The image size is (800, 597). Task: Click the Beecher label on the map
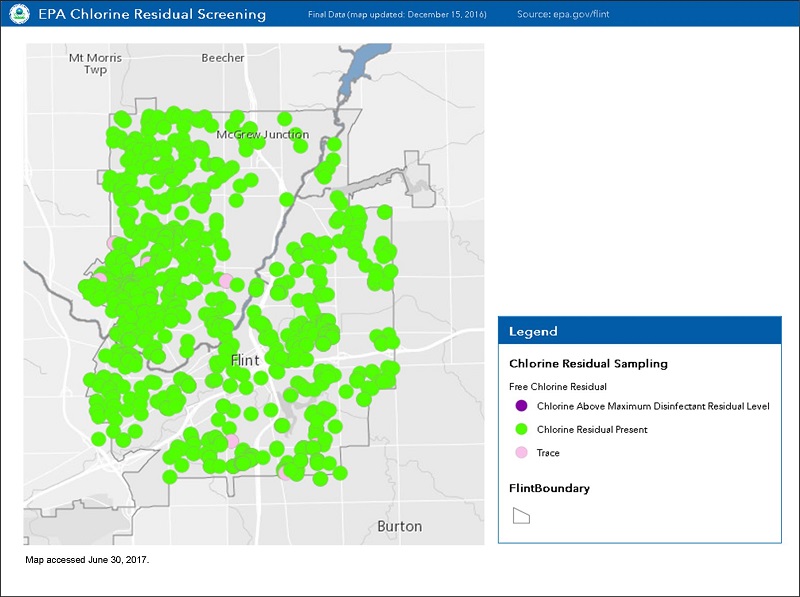pos(222,58)
